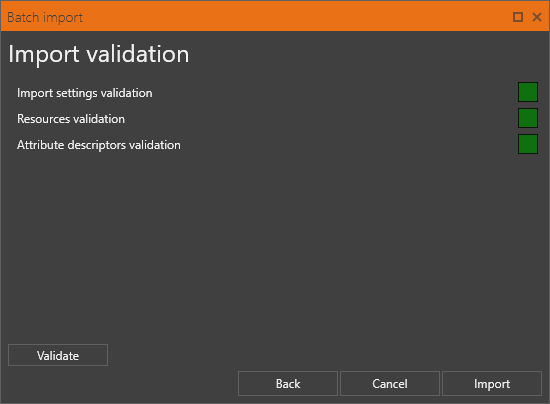Return to the previous wizard page via Back
Viewport: 550px width, 404px height.
coord(288,384)
